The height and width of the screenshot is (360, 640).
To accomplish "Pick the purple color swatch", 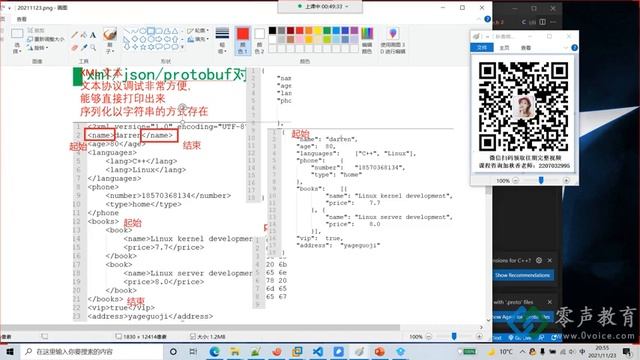I will point(354,31).
